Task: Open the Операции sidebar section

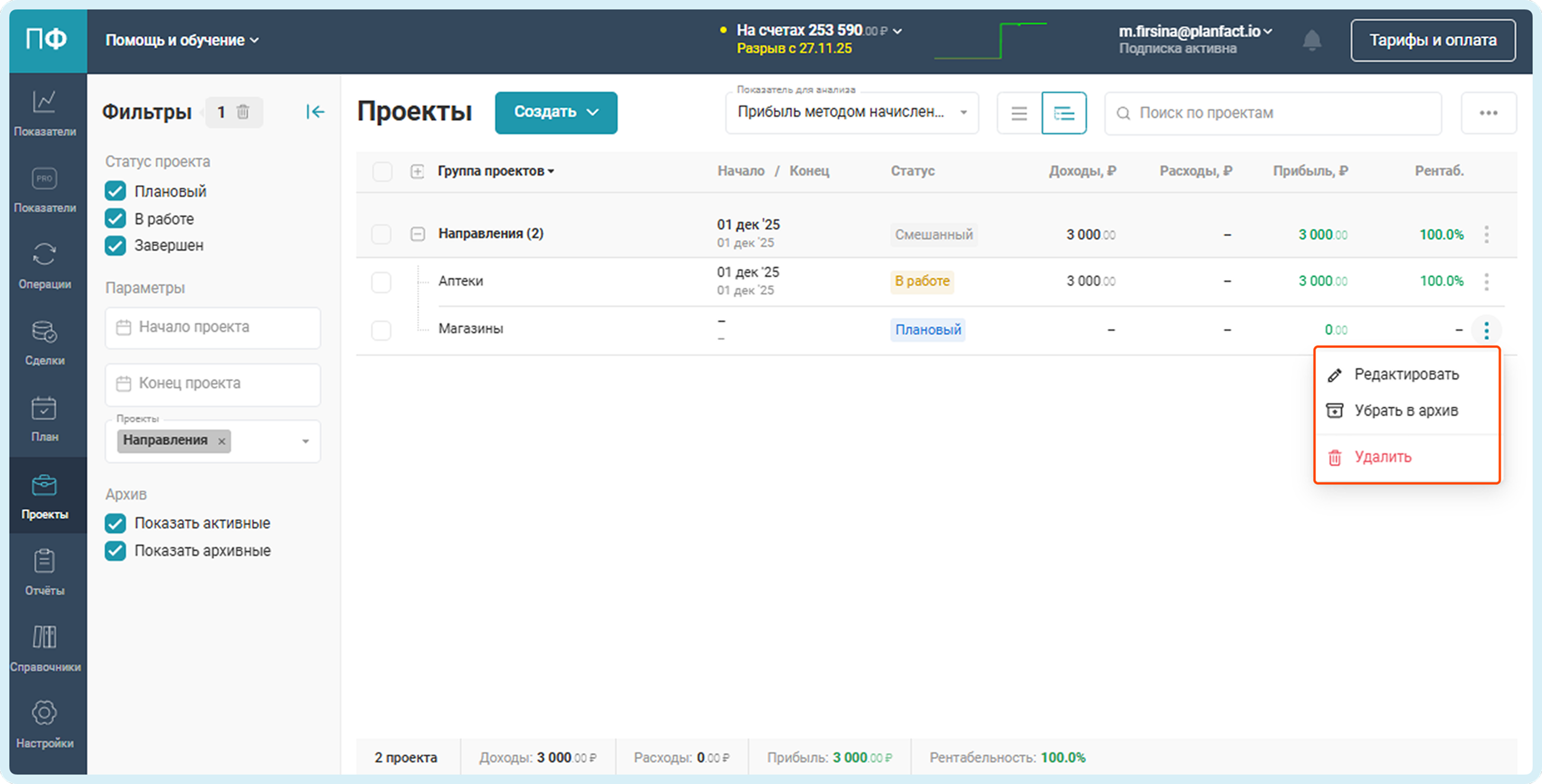Action: click(x=44, y=263)
